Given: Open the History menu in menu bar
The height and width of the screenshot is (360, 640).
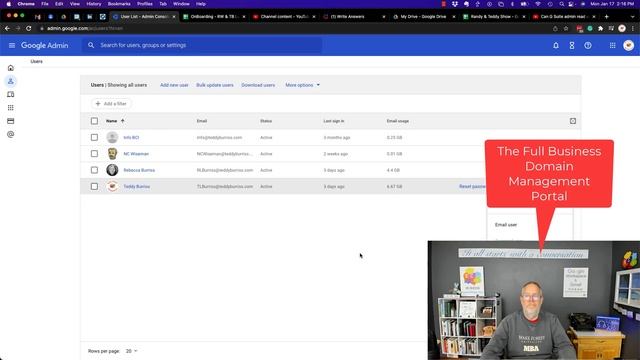Looking at the screenshot, I should pos(93,4).
